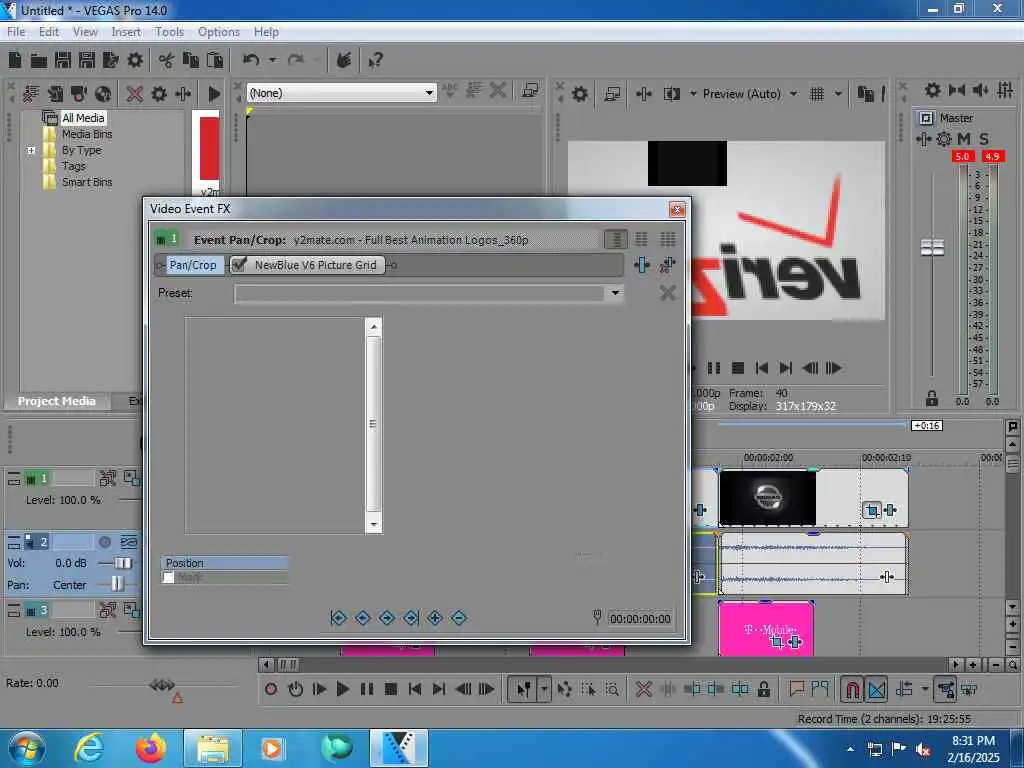The width and height of the screenshot is (1024, 768).
Task: Adjust track 2 Pan slider
Action: click(x=117, y=584)
